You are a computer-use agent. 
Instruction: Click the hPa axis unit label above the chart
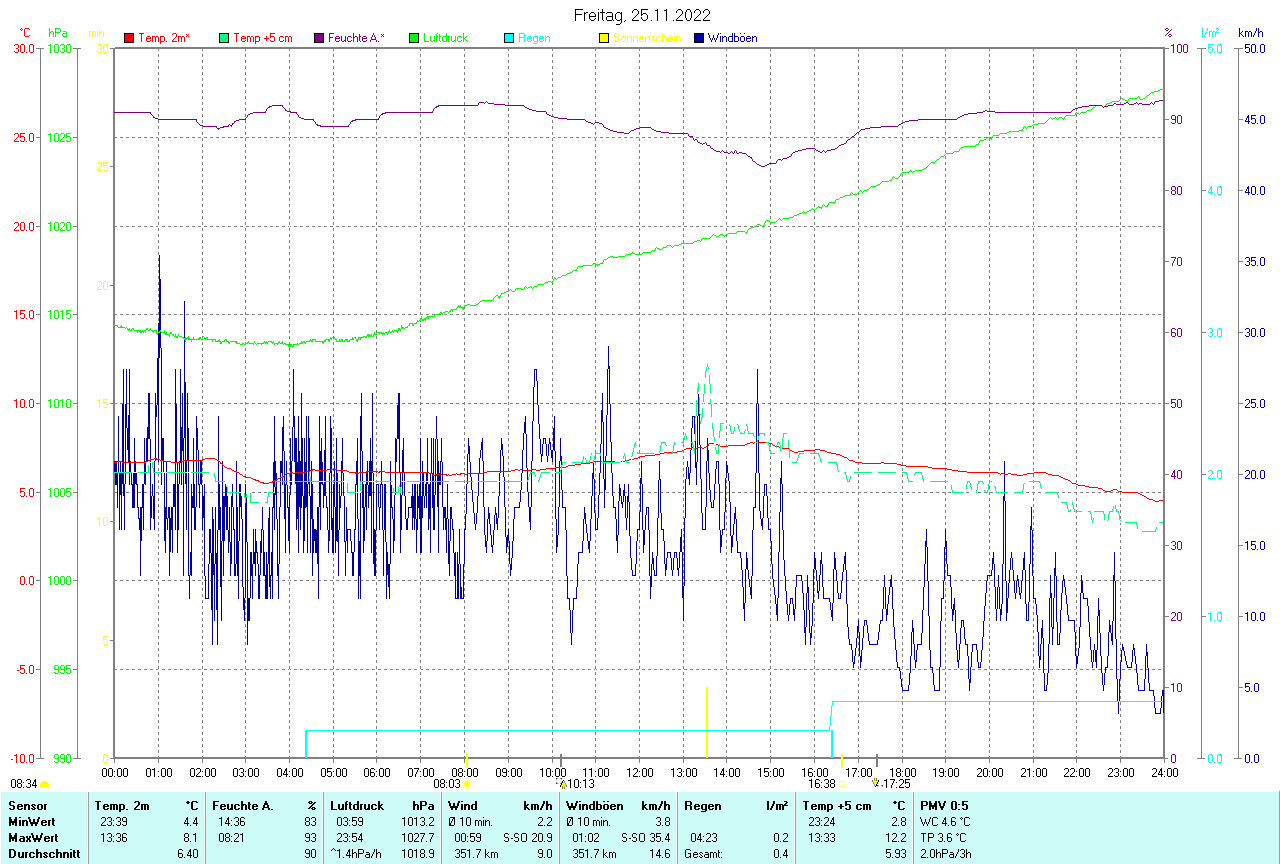(x=57, y=33)
